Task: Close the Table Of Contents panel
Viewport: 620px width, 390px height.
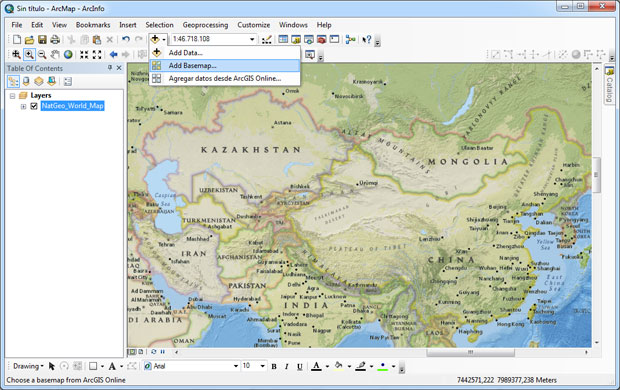Action: pyautogui.click(x=119, y=68)
